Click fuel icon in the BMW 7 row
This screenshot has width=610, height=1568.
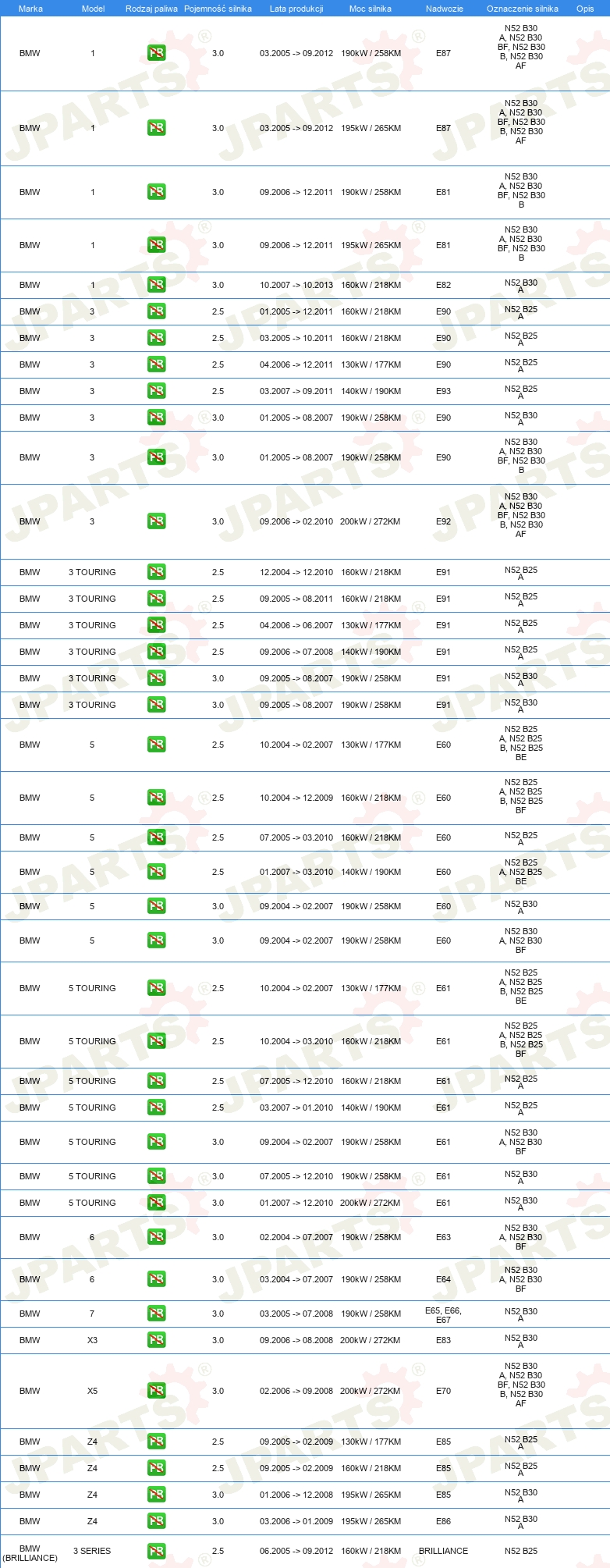point(156,1314)
